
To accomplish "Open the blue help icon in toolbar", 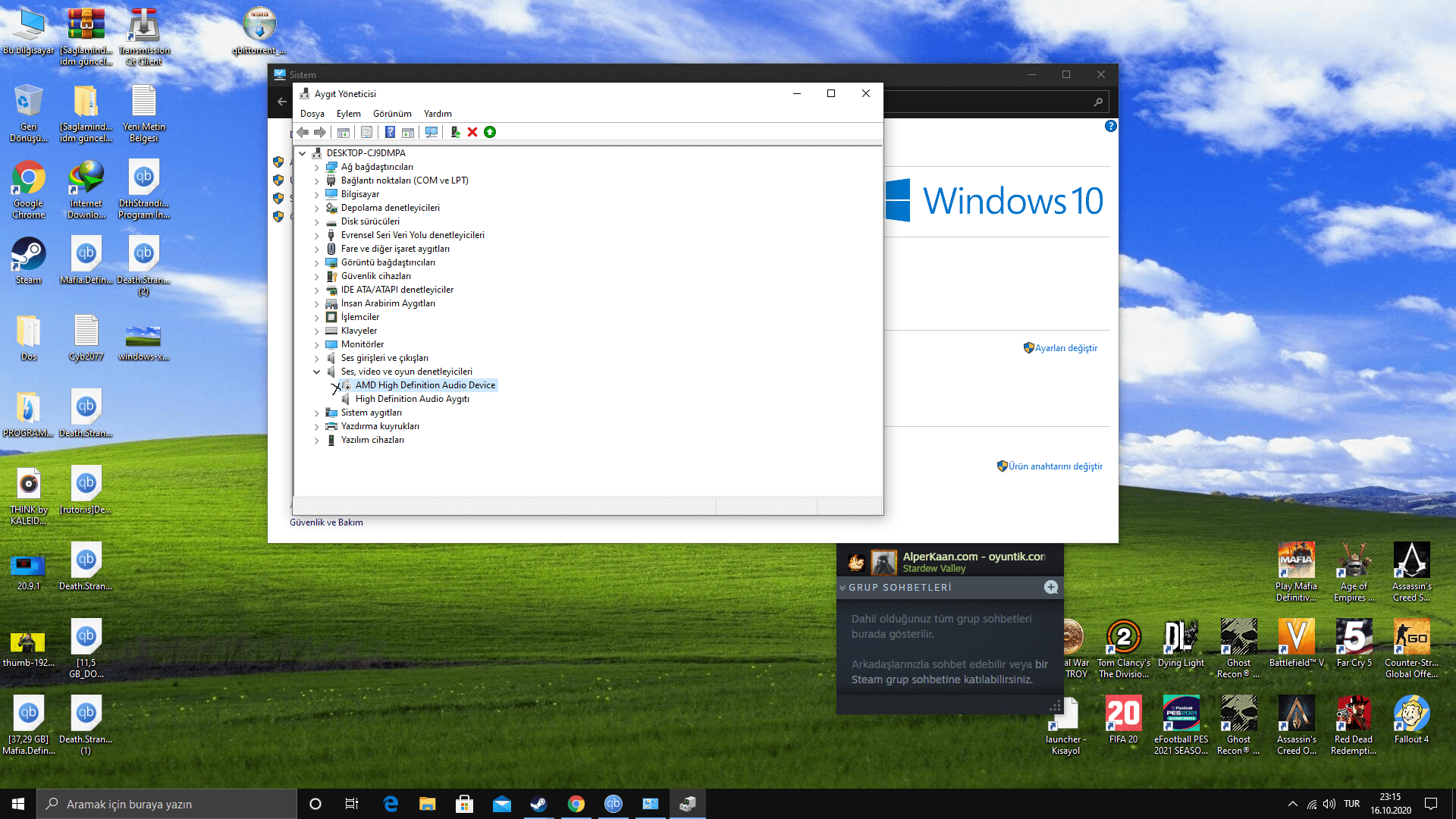I will click(x=390, y=132).
